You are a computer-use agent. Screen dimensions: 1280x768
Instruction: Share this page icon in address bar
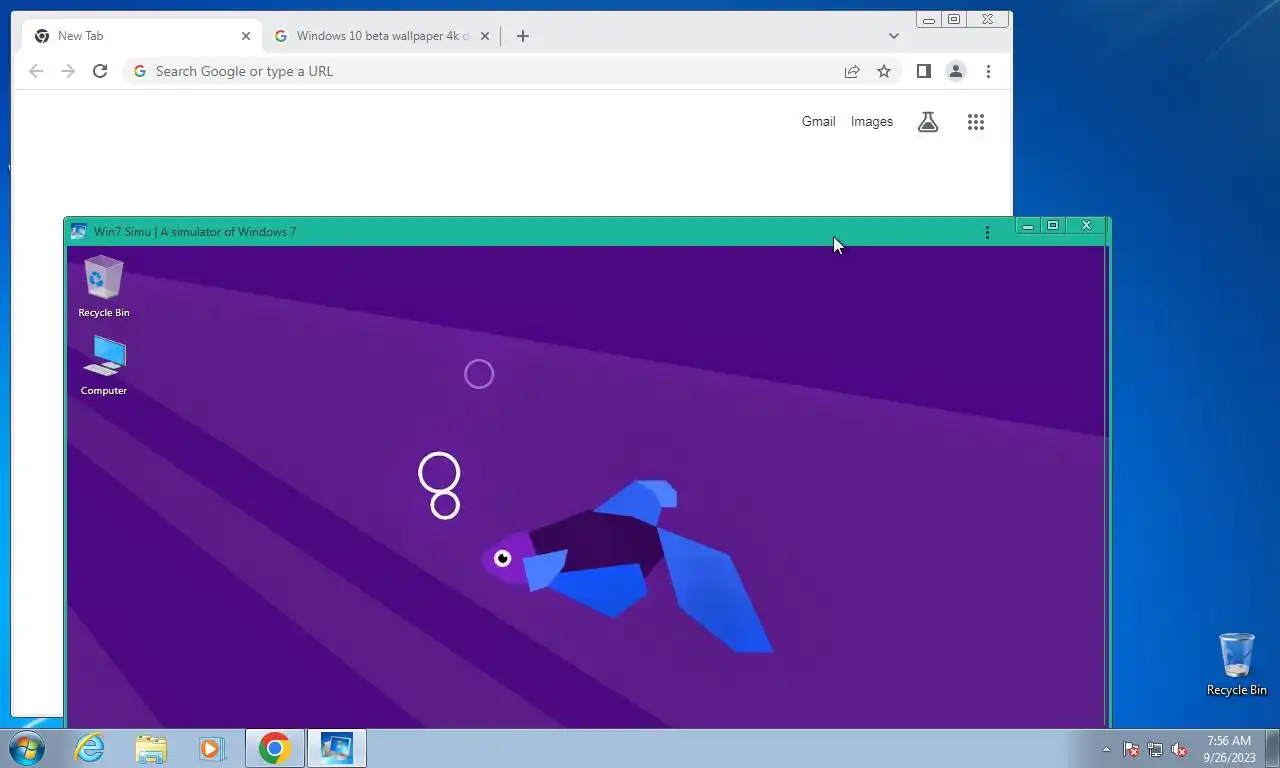(x=852, y=71)
